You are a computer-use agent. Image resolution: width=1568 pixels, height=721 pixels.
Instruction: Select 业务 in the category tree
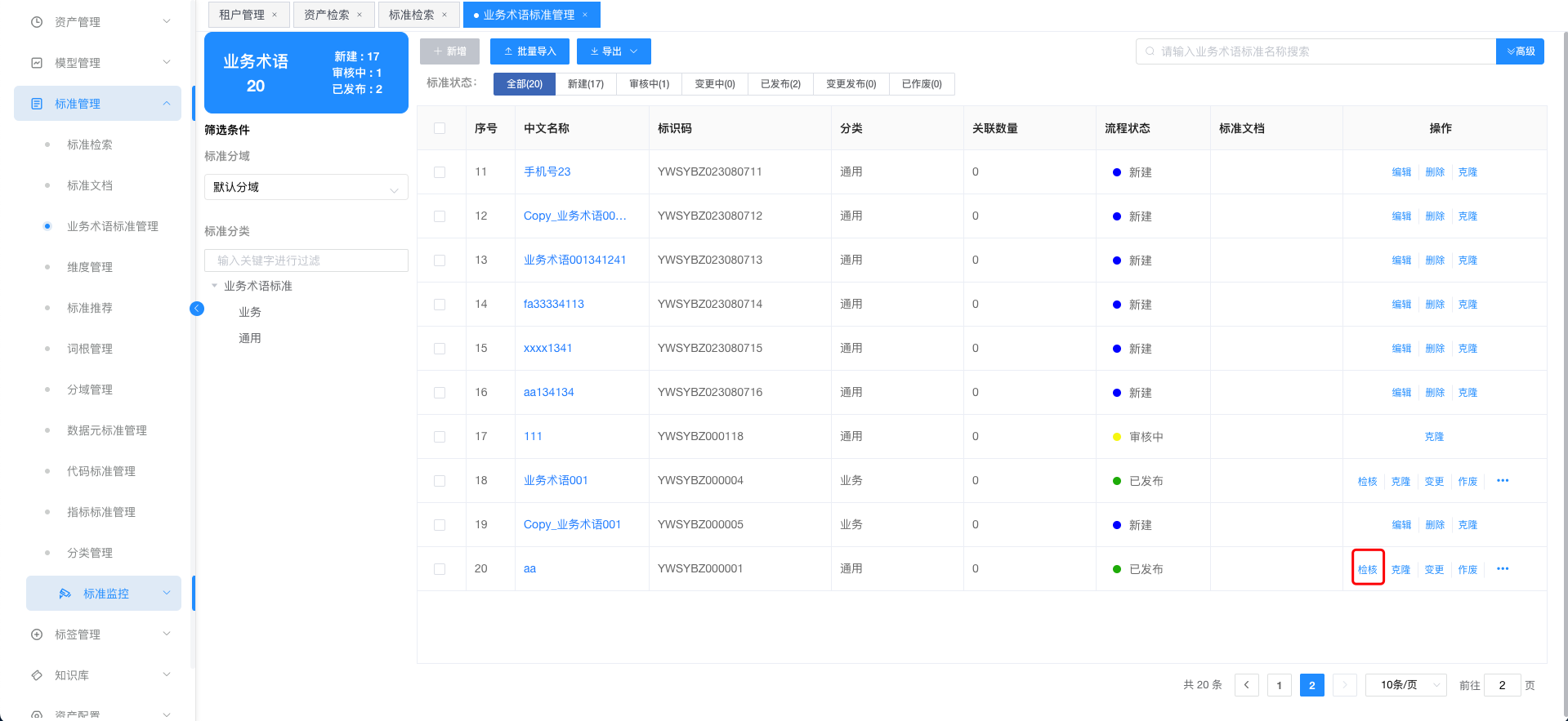pos(250,312)
